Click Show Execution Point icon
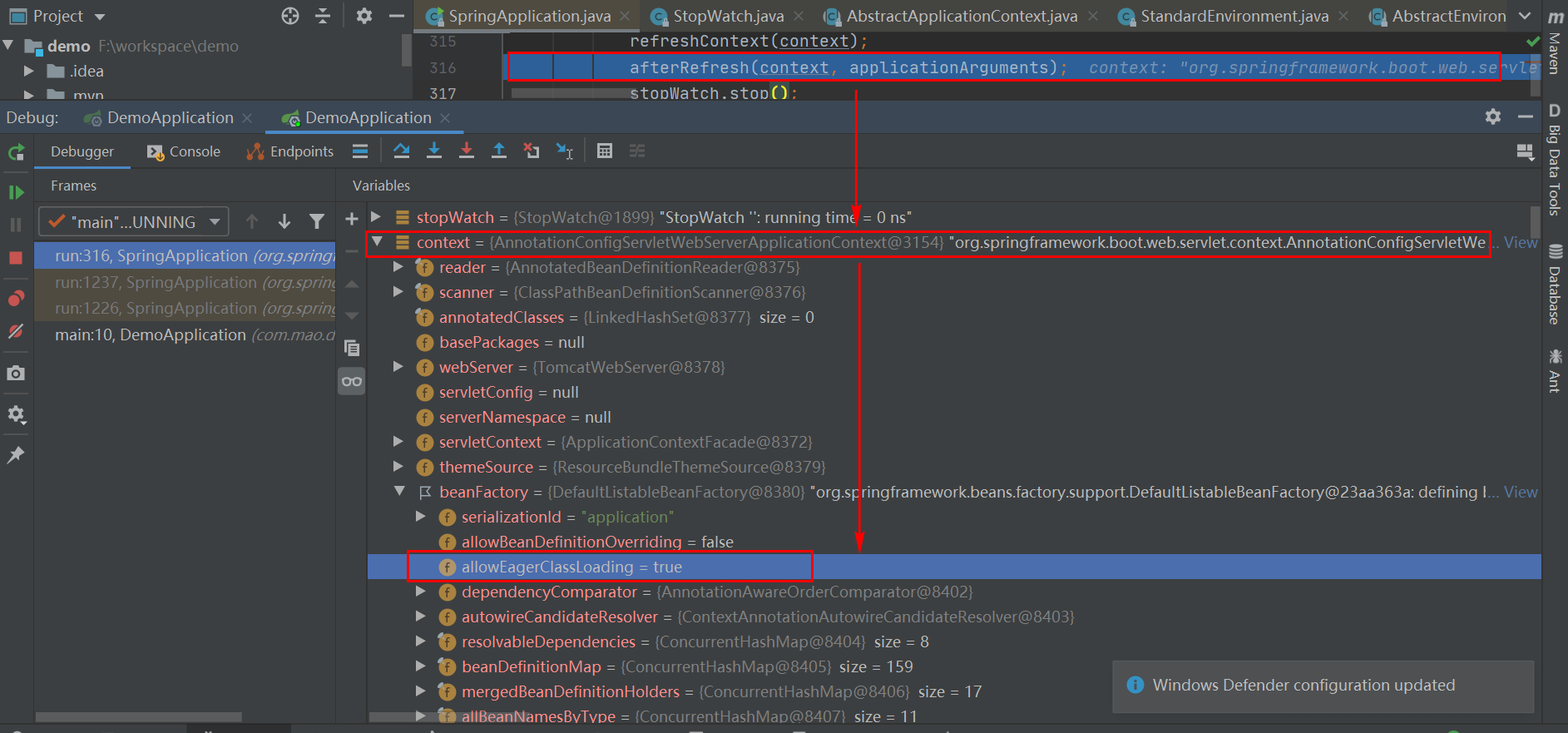 360,151
